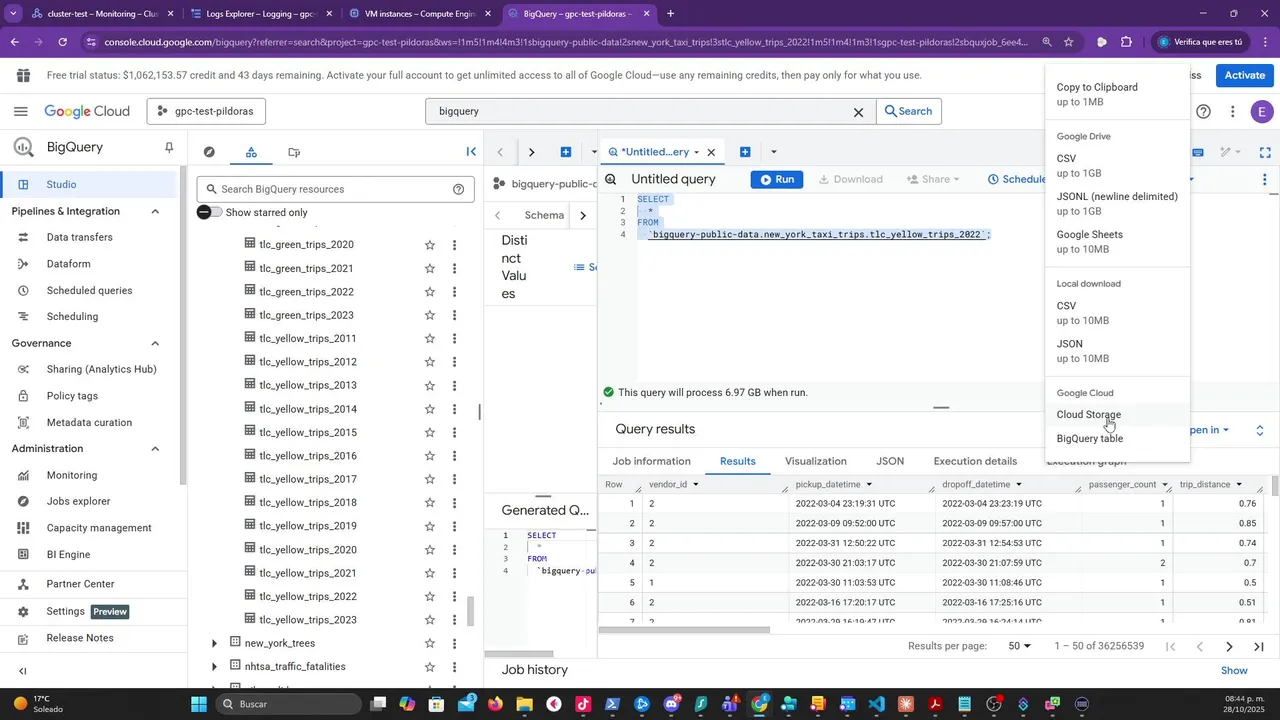The width and height of the screenshot is (1280, 720).
Task: Go to last page of results
Action: 1259,647
